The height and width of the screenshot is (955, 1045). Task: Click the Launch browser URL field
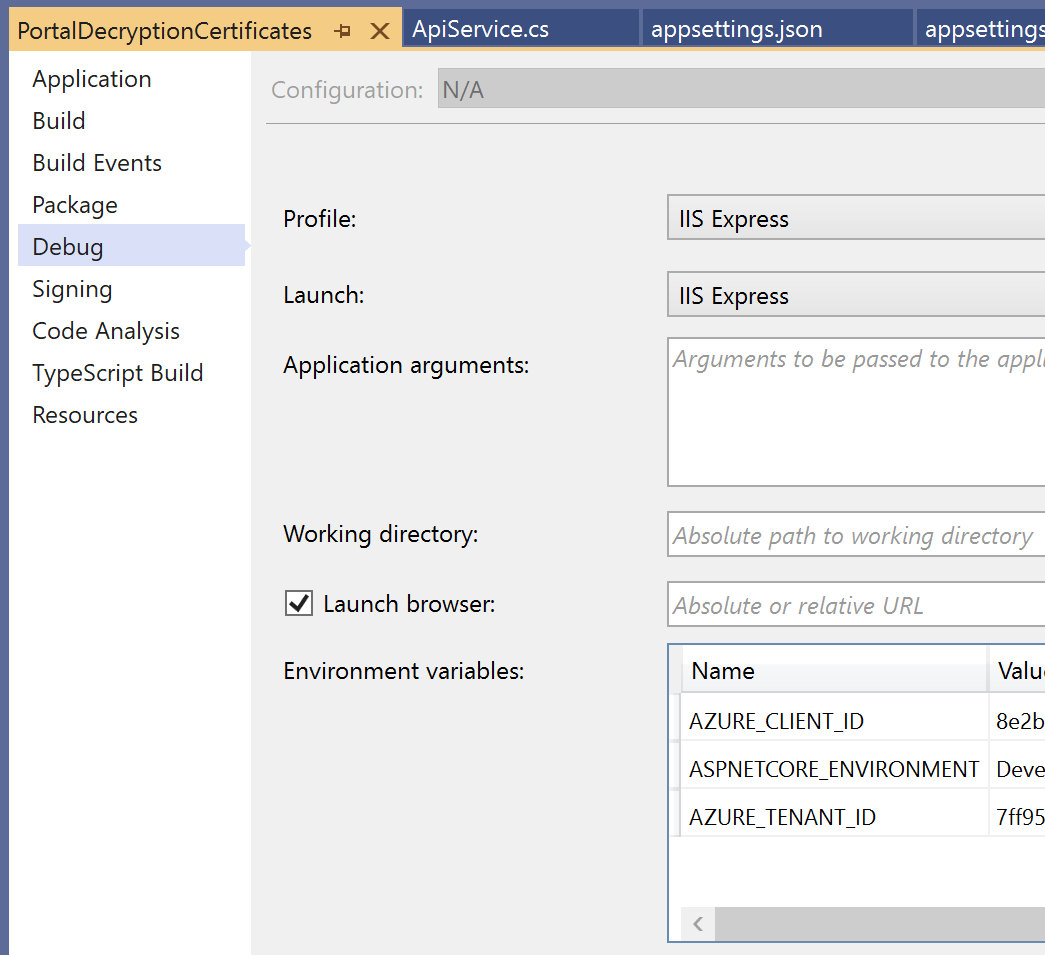point(855,606)
